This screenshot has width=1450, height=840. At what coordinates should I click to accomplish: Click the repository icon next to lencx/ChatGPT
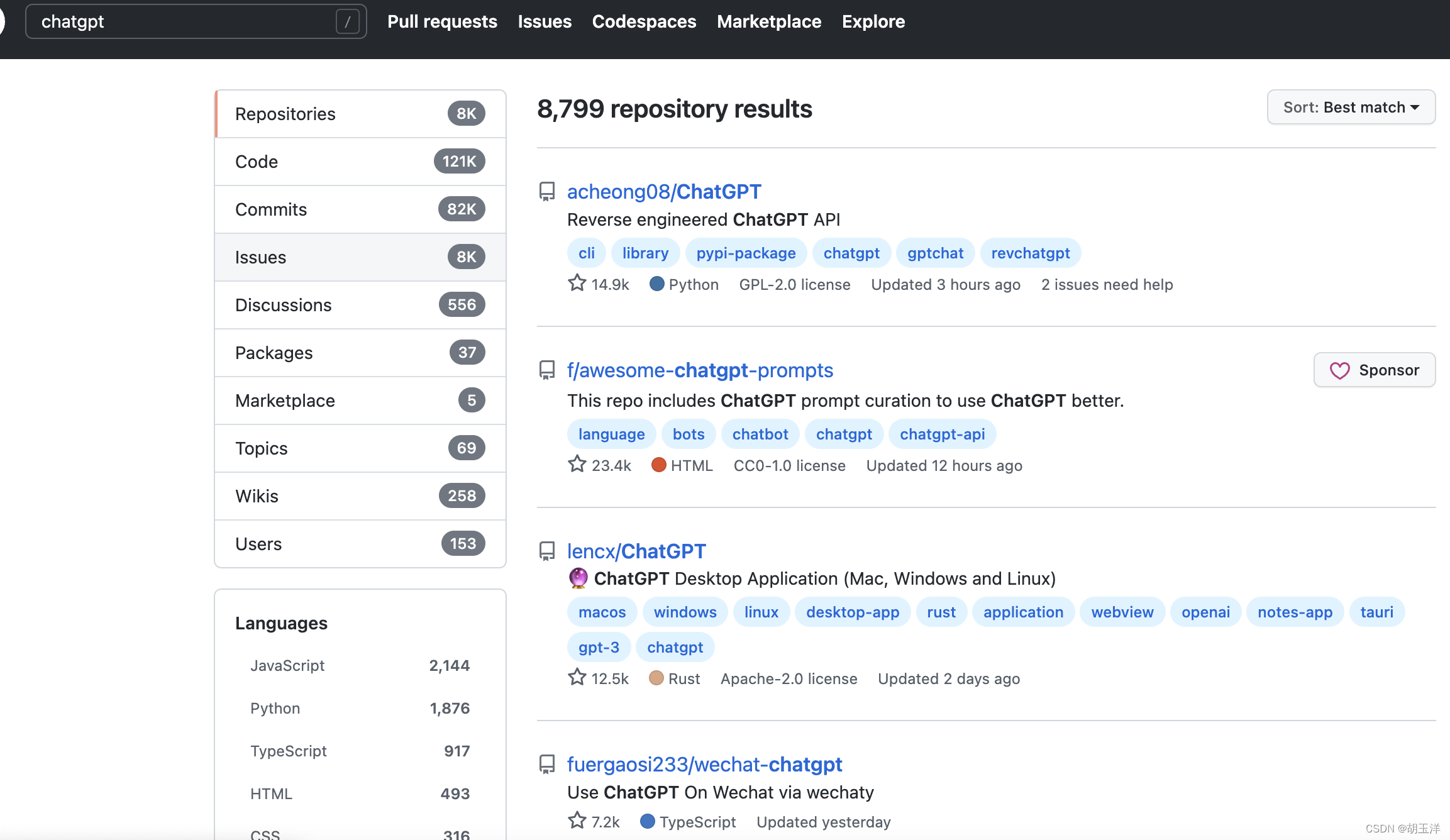[546, 551]
